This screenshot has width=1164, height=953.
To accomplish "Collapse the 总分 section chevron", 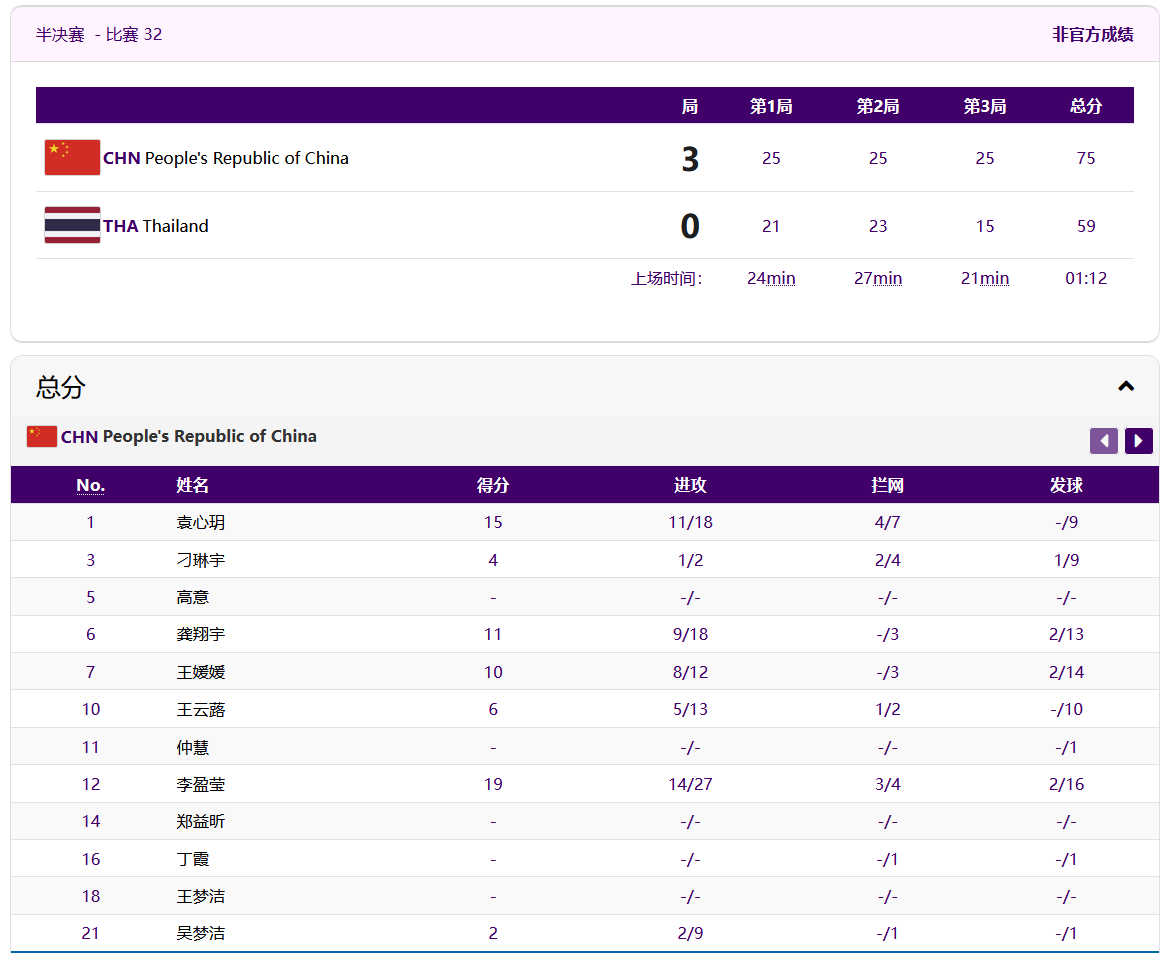I will [1126, 386].
